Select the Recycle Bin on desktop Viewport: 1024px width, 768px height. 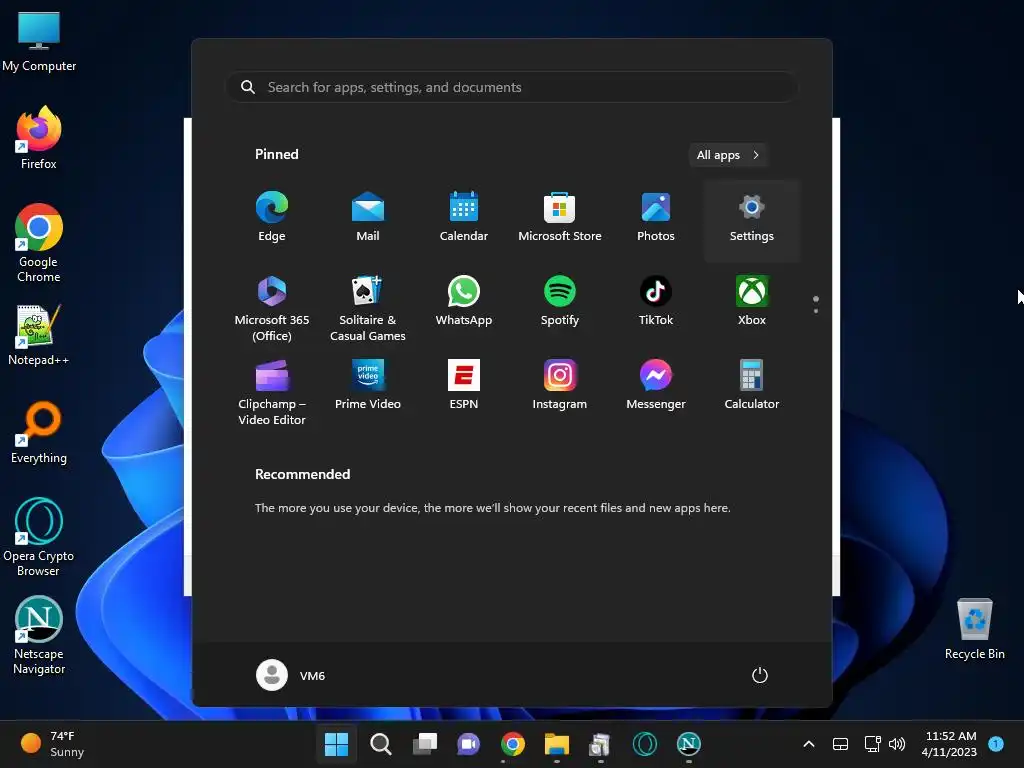[x=974, y=629]
